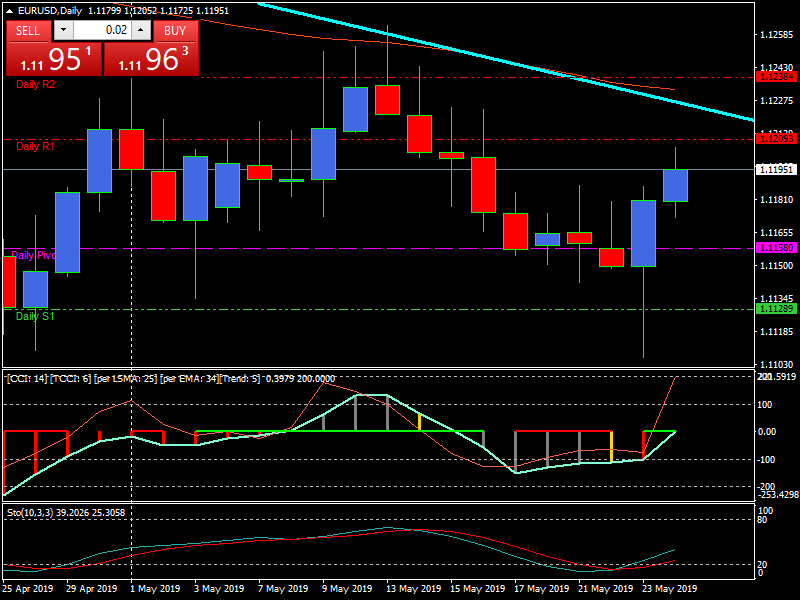800x600 pixels.
Task: Click the SELL button to open a sell order
Action: [x=27, y=31]
